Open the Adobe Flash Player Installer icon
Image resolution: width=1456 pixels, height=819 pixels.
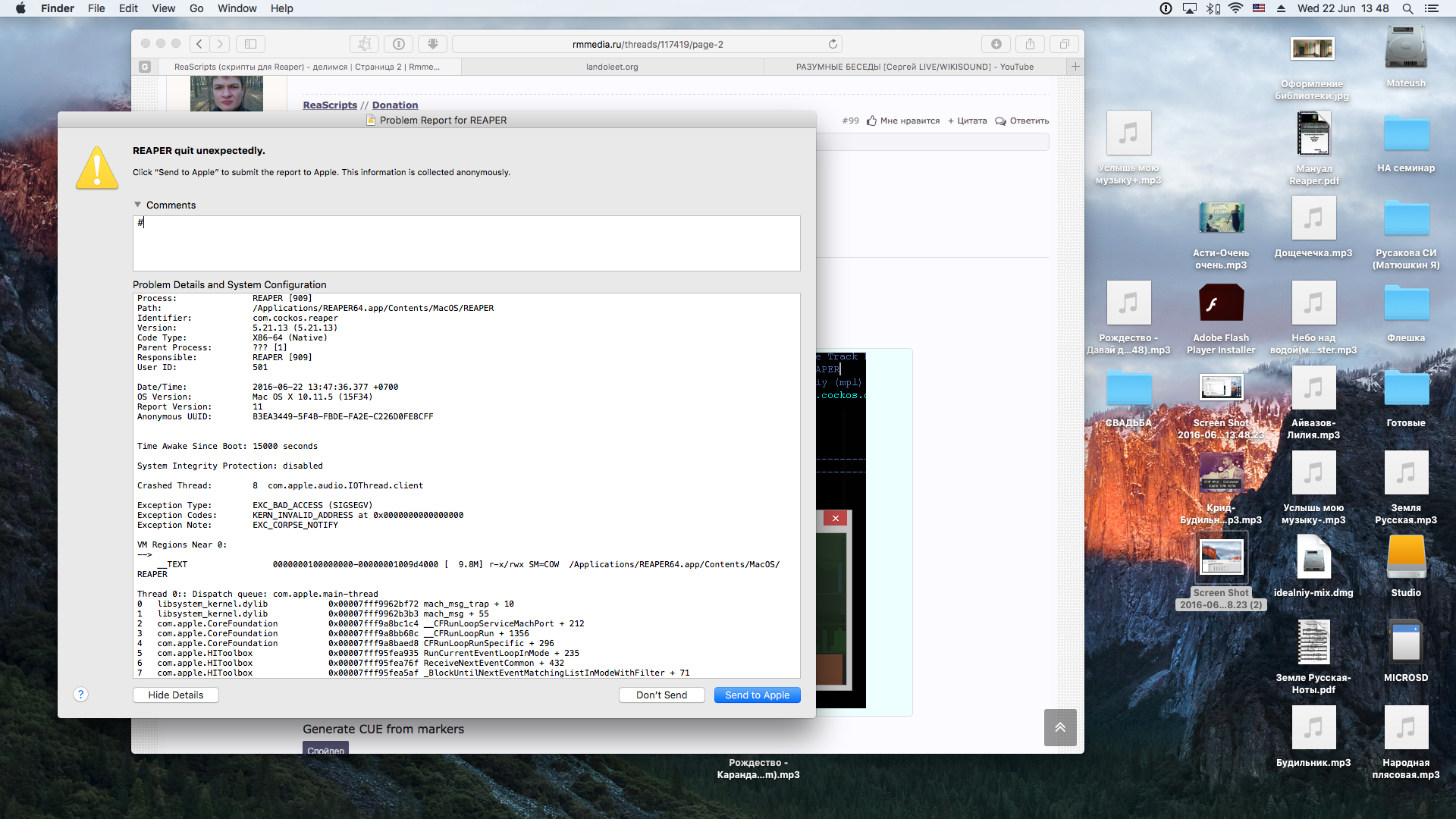point(1221,303)
